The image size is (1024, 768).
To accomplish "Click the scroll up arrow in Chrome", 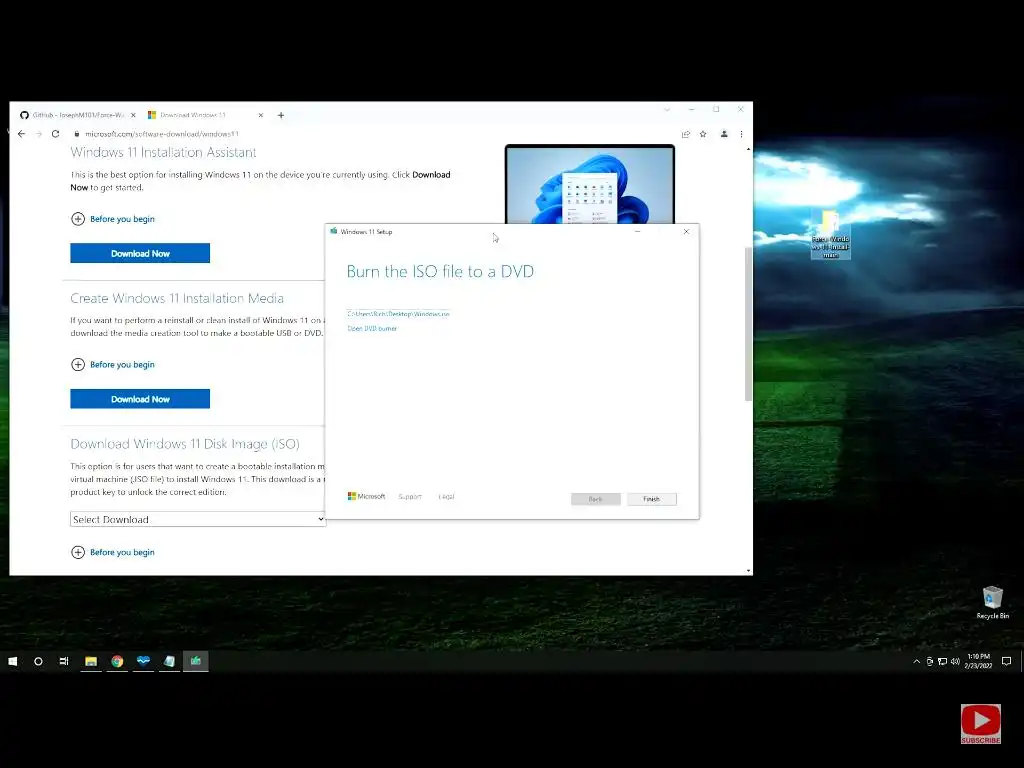I will 748,149.
